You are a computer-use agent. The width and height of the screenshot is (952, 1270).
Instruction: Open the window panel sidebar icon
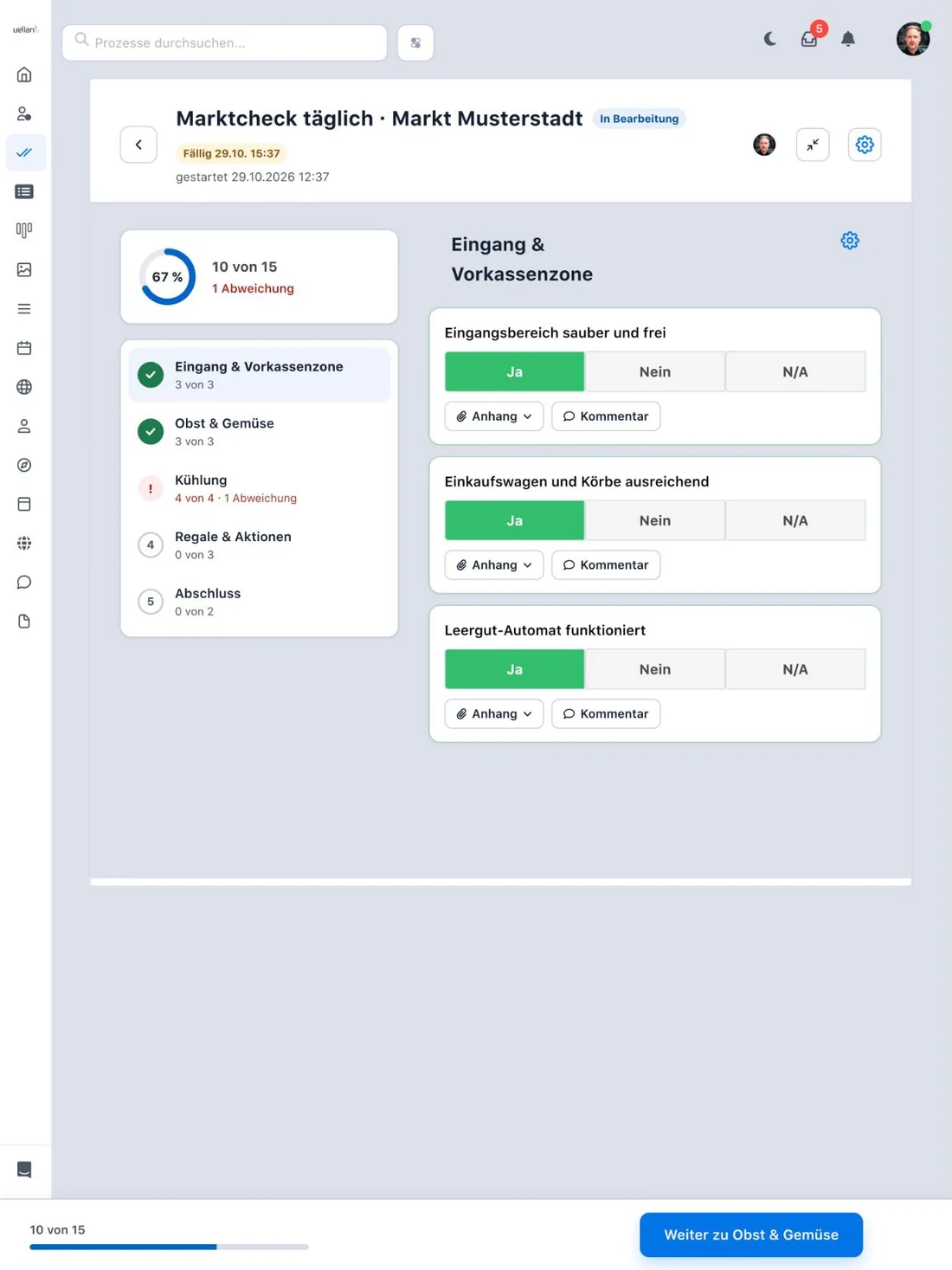click(24, 504)
